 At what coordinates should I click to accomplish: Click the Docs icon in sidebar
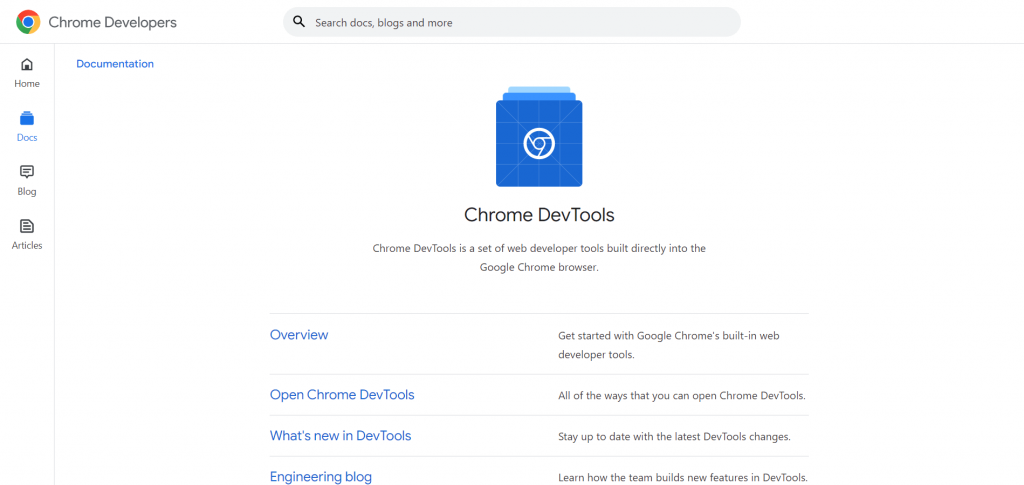tap(27, 119)
